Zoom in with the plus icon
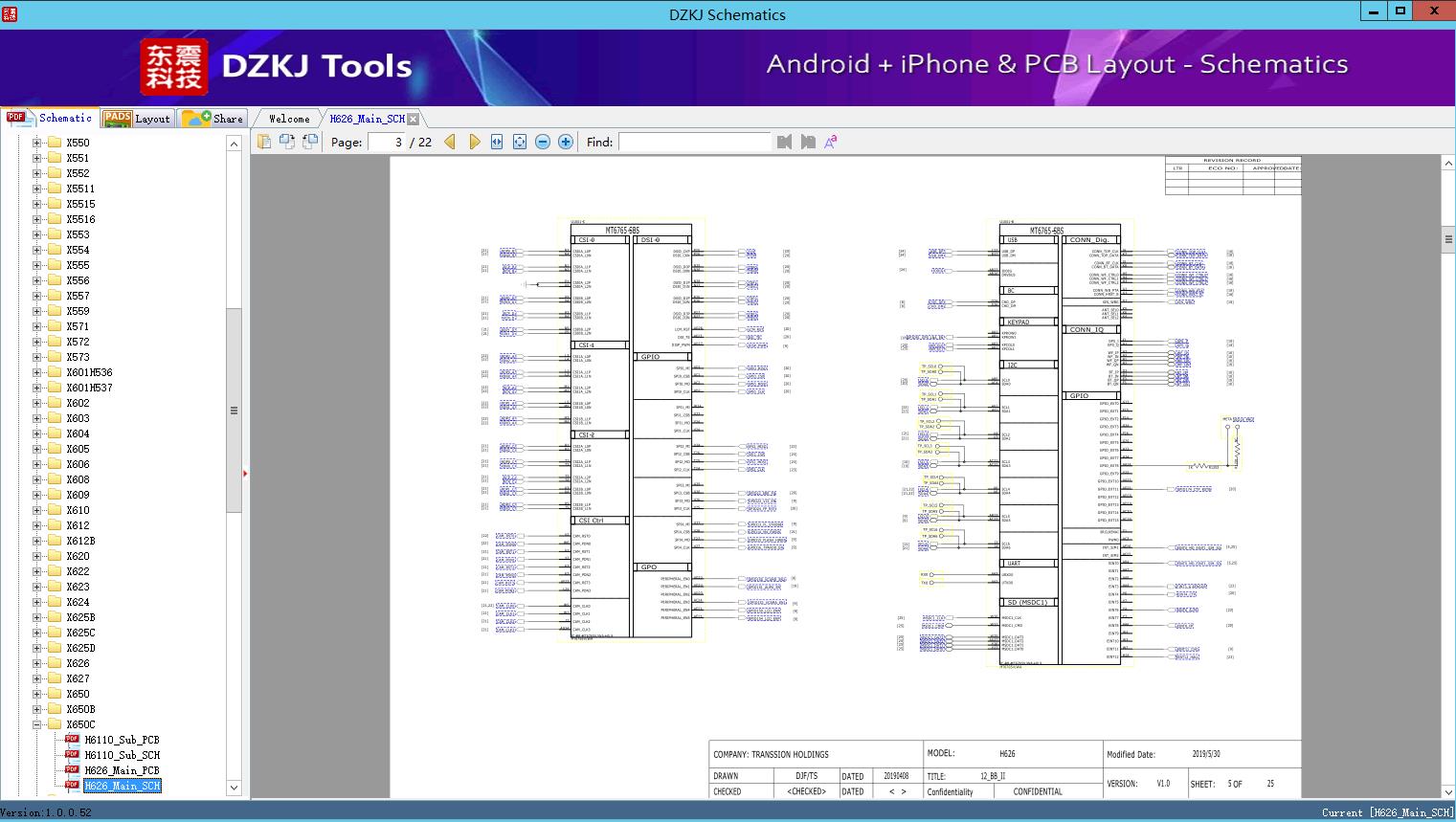 point(566,142)
